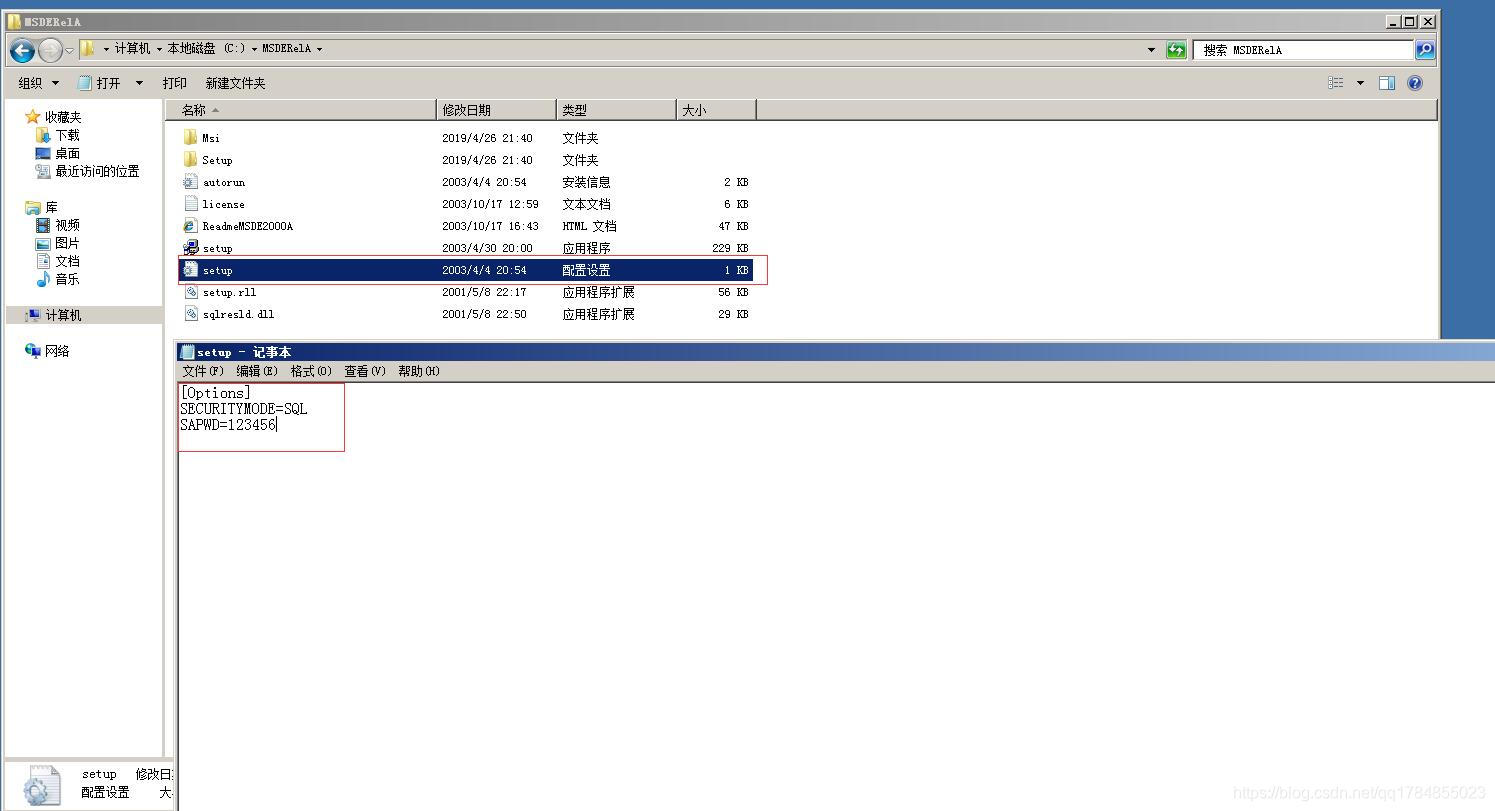Expand the 打开 dropdown arrow

pos(139,83)
